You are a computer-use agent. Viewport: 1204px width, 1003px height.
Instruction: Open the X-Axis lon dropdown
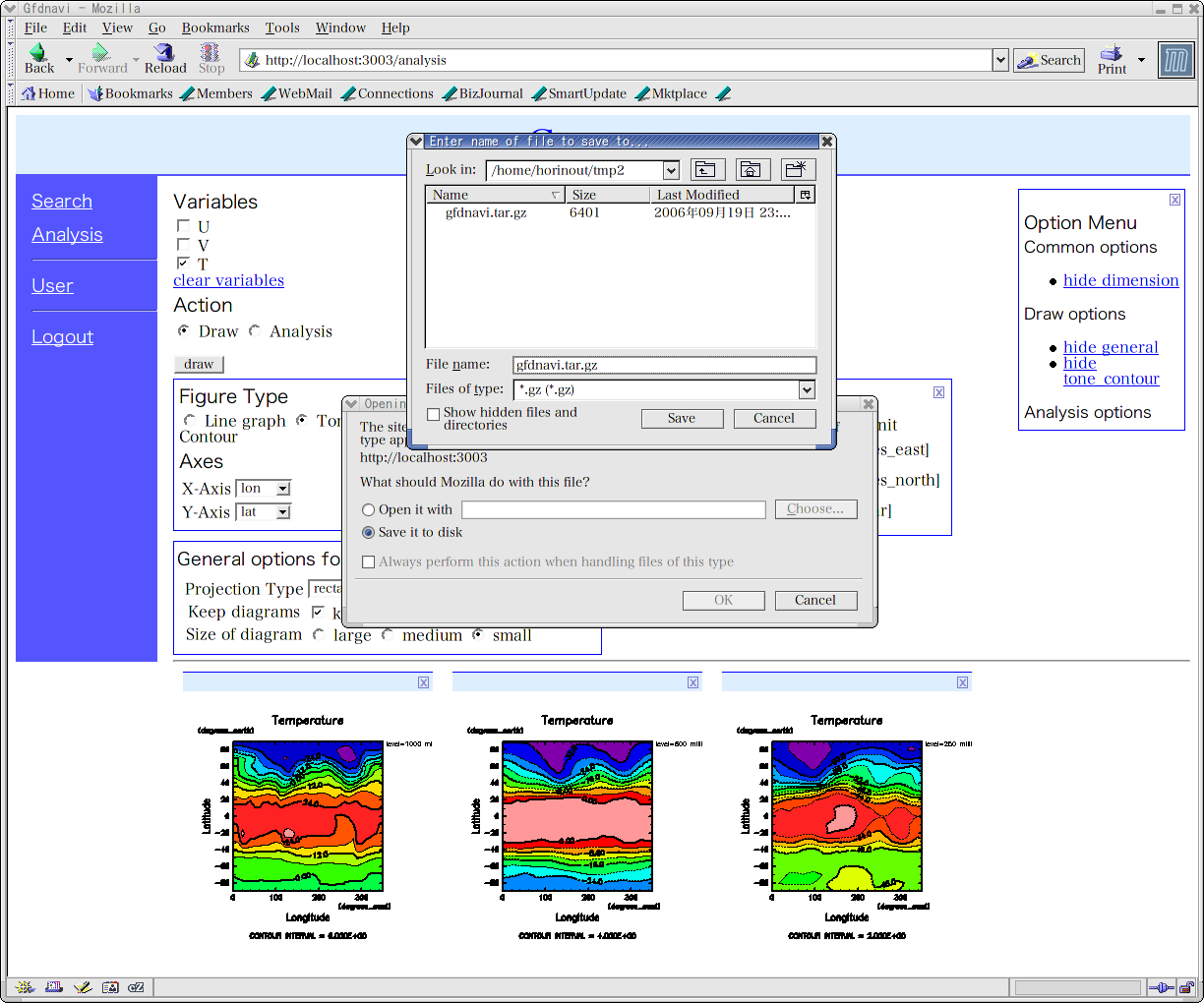(x=283, y=489)
